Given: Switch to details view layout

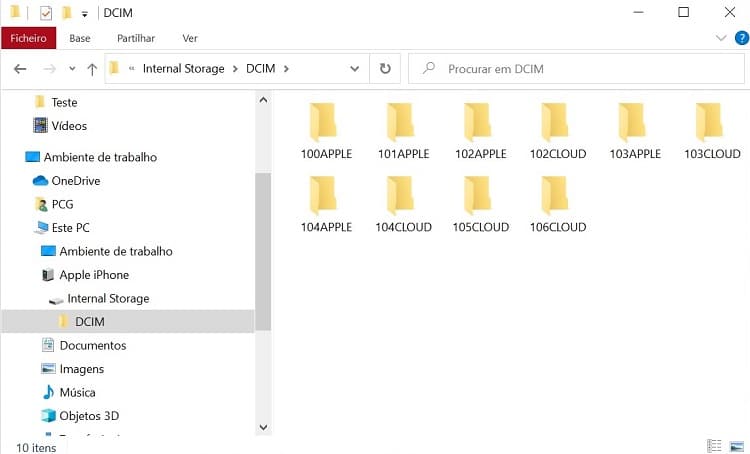Looking at the screenshot, I should [714, 445].
